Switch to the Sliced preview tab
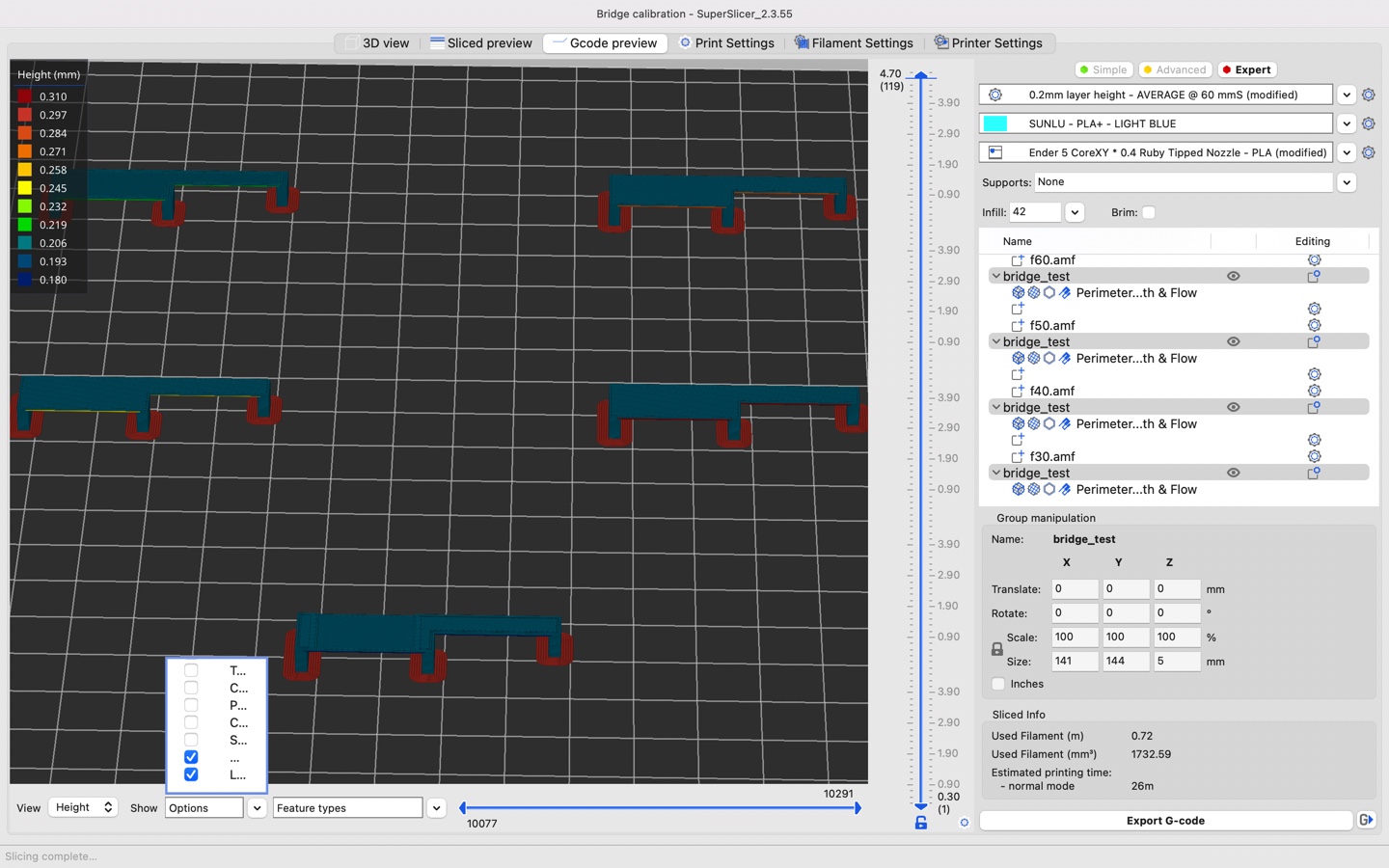 [x=480, y=42]
